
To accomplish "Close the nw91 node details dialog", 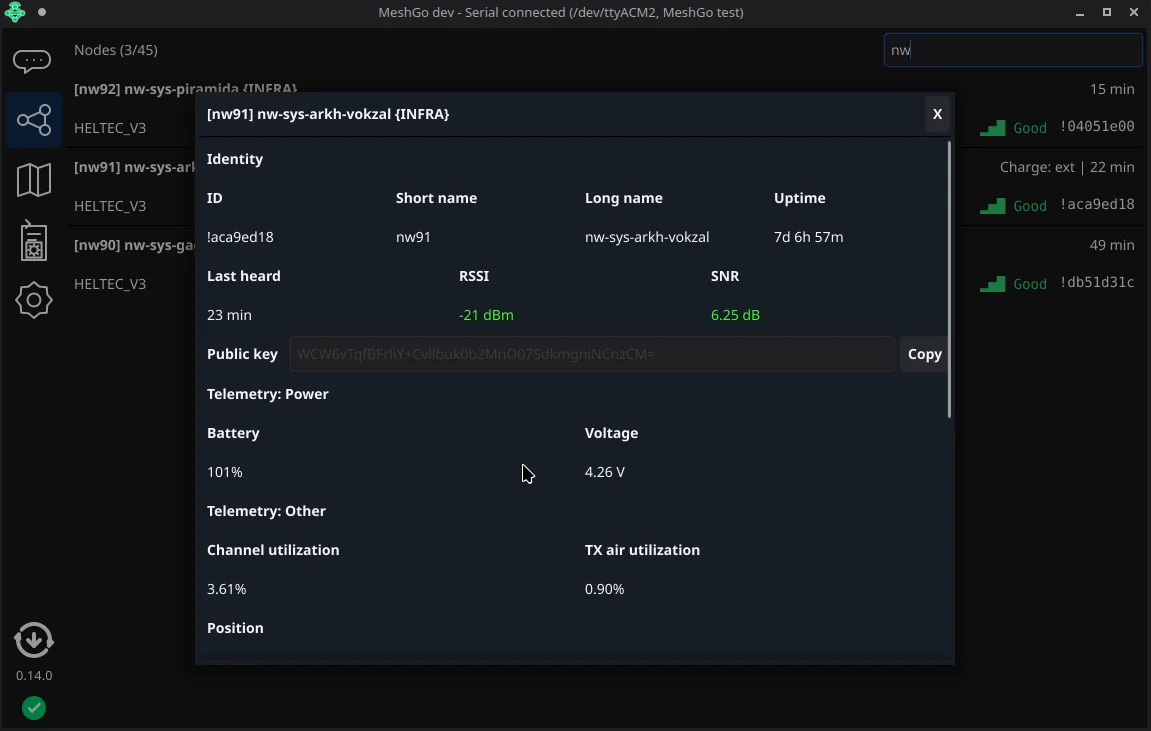I will coord(937,114).
